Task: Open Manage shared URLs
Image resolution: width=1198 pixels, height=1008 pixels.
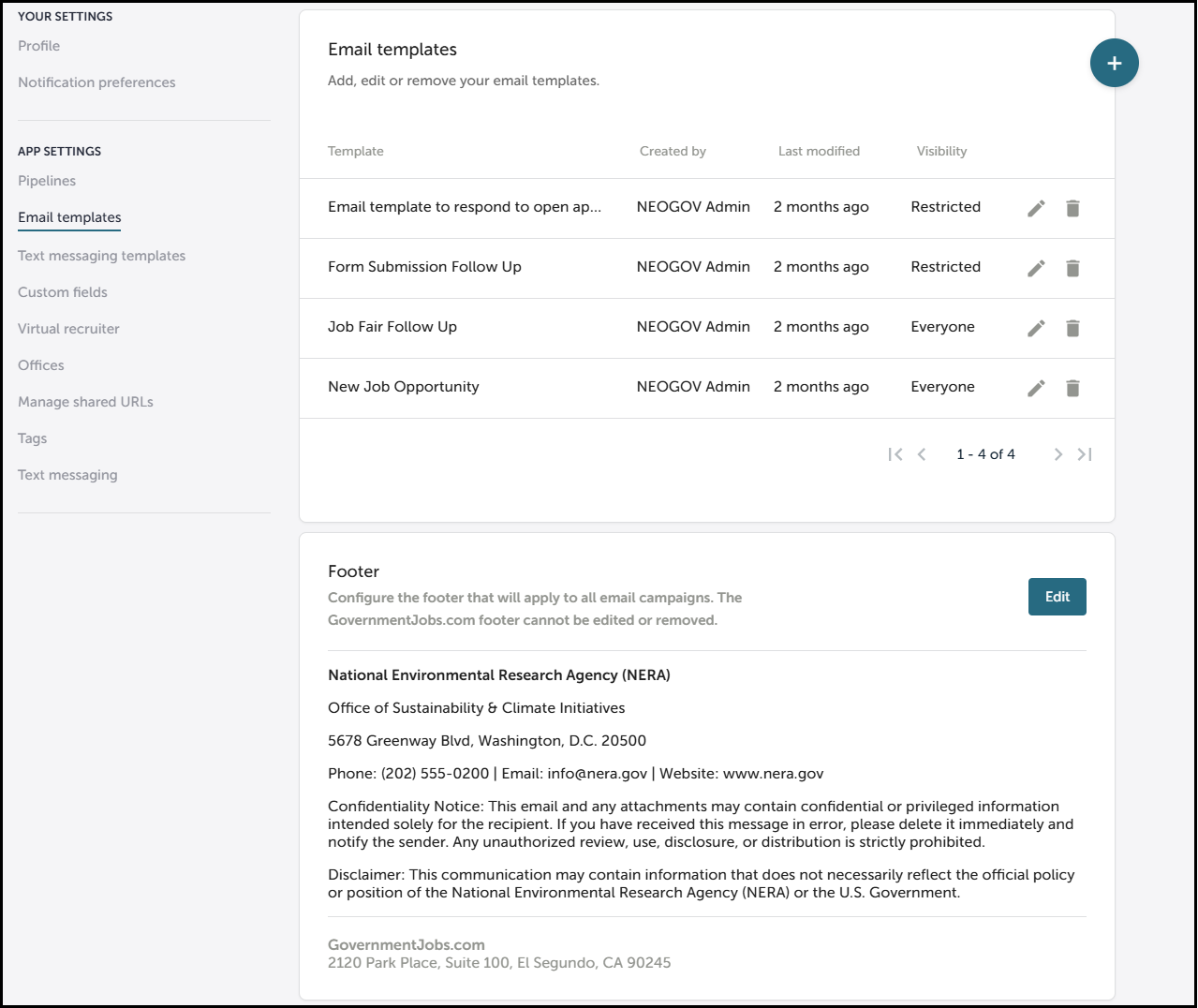Action: [85, 402]
